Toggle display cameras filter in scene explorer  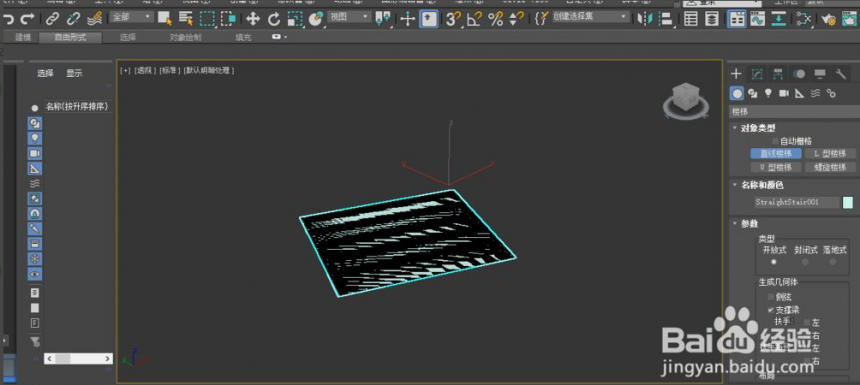[35, 154]
